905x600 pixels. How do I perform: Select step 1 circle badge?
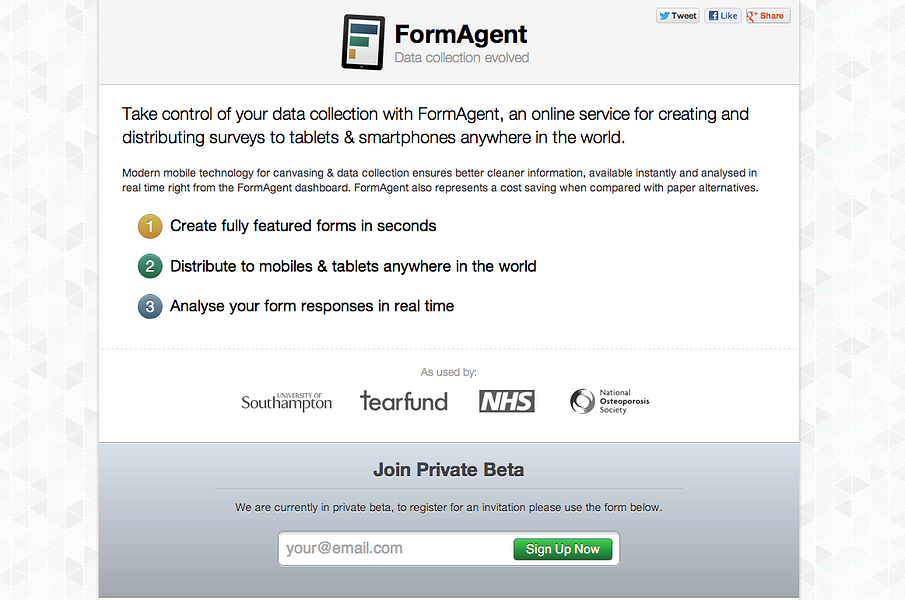(x=149, y=226)
